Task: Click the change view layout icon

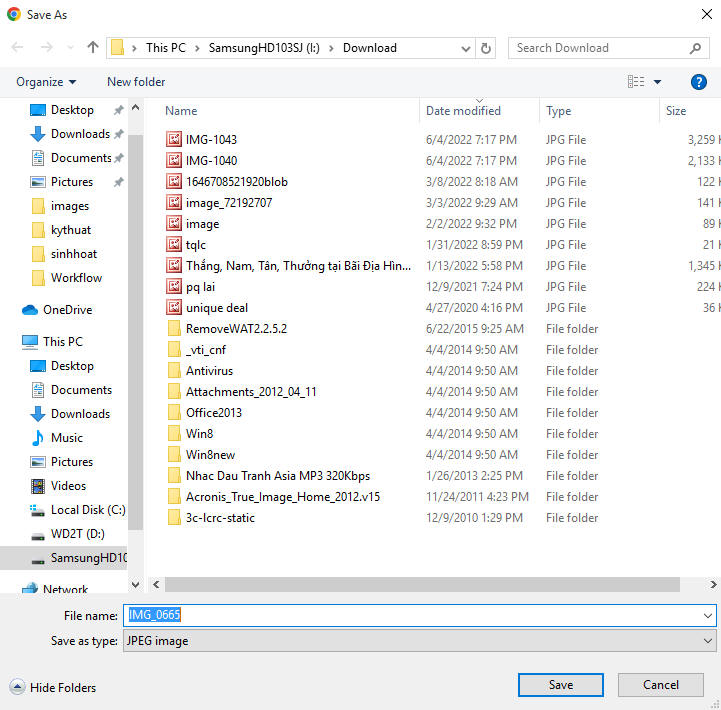Action: (x=636, y=82)
